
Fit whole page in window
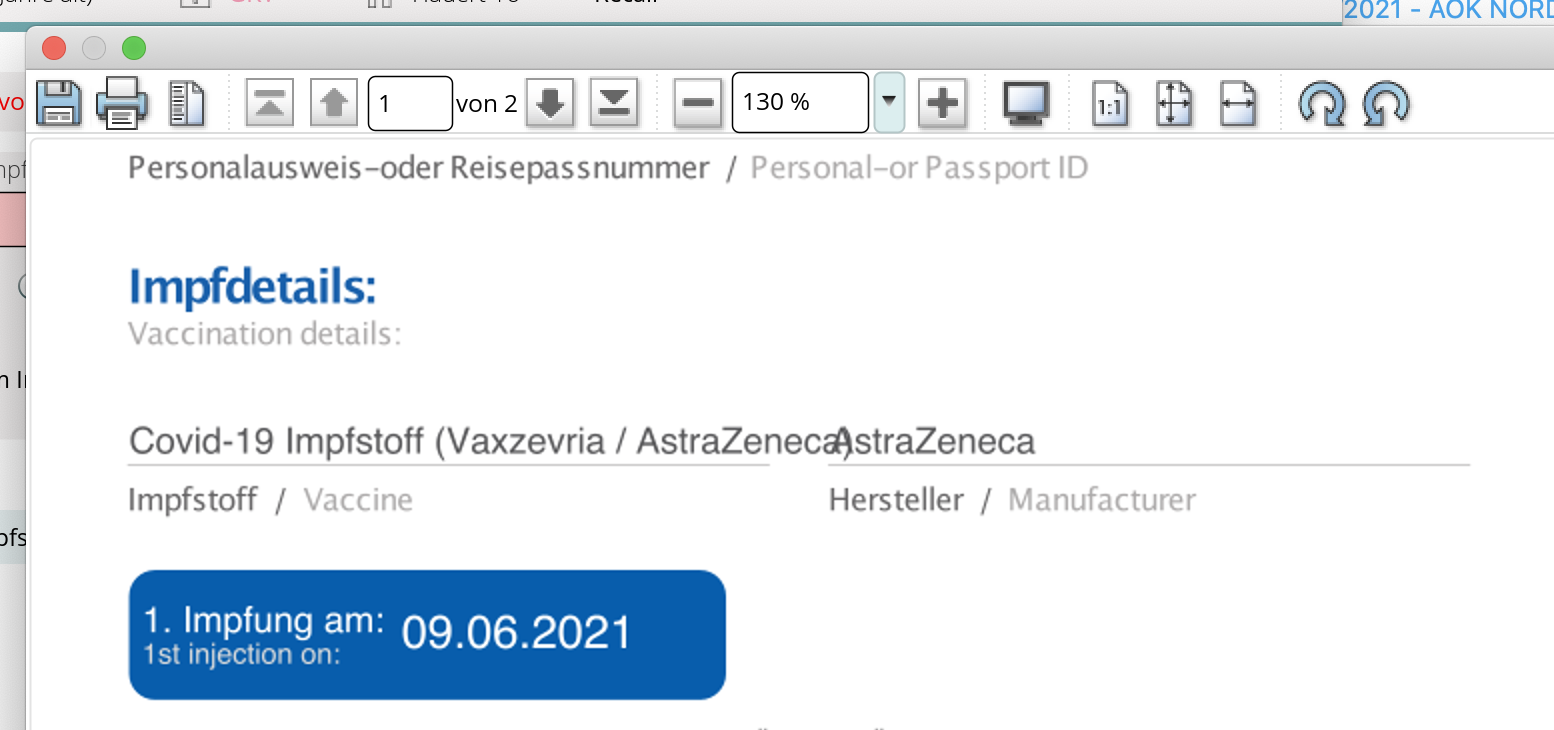1174,103
